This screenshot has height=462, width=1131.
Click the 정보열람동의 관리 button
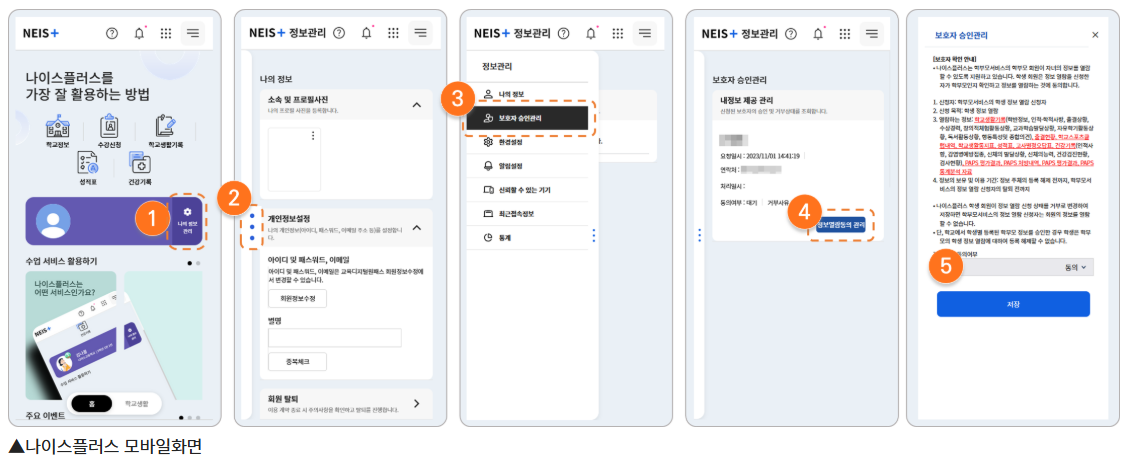coord(840,225)
